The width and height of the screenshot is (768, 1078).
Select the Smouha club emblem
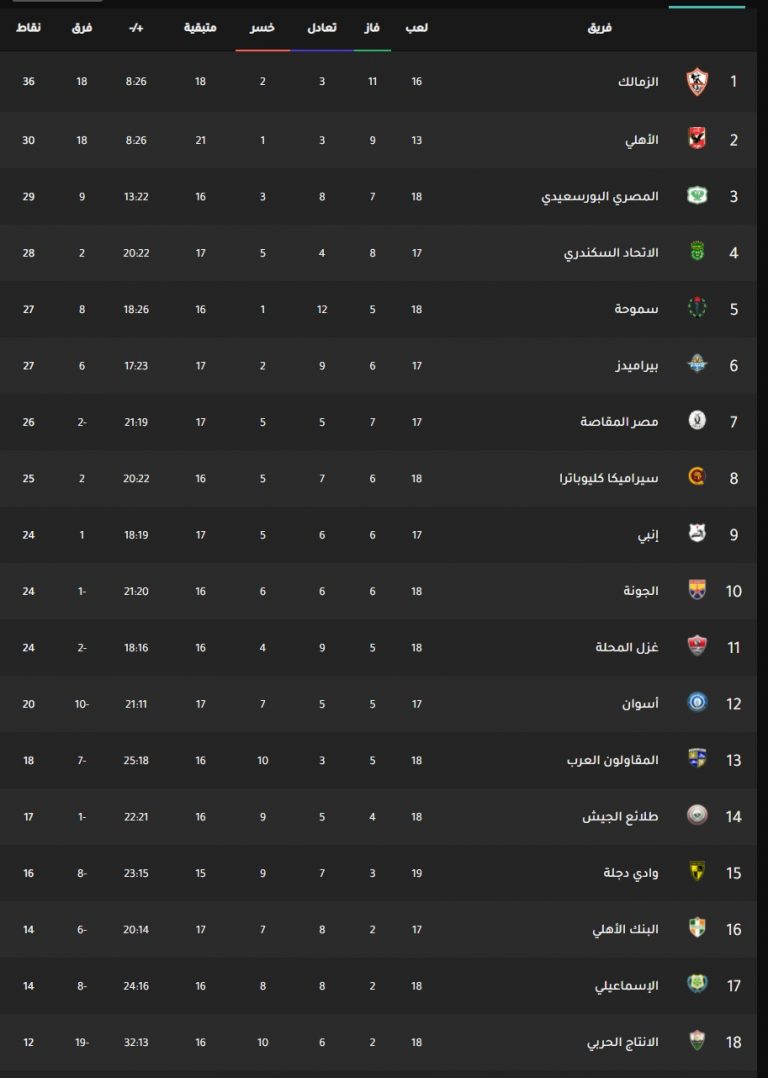pos(697,308)
